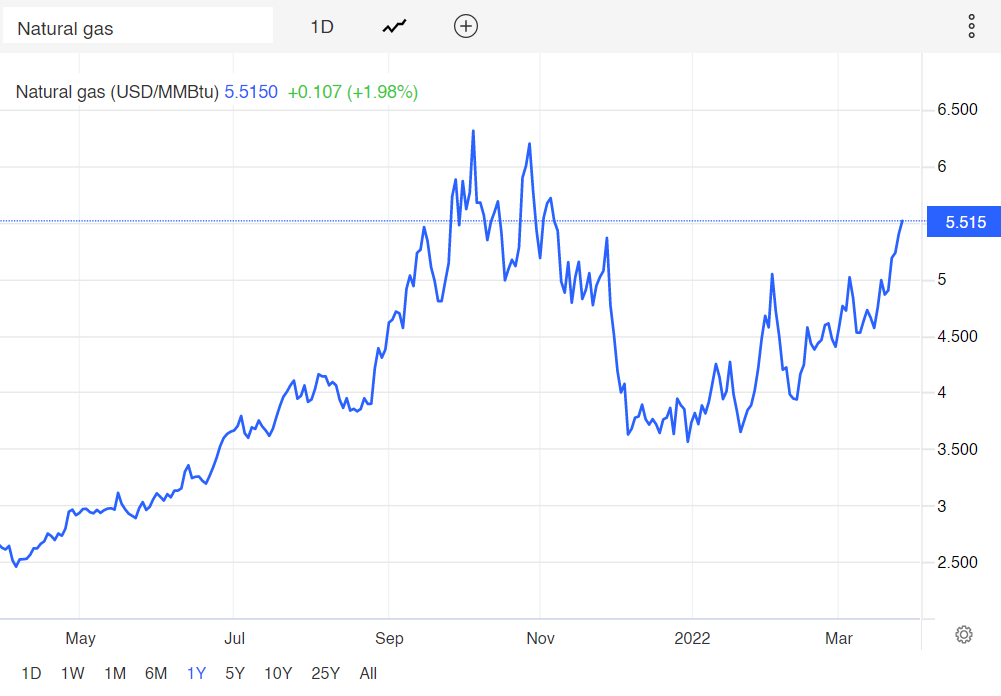Viewport: 1001px width, 696px height.
Task: Select the 1W time range
Action: pos(72,673)
